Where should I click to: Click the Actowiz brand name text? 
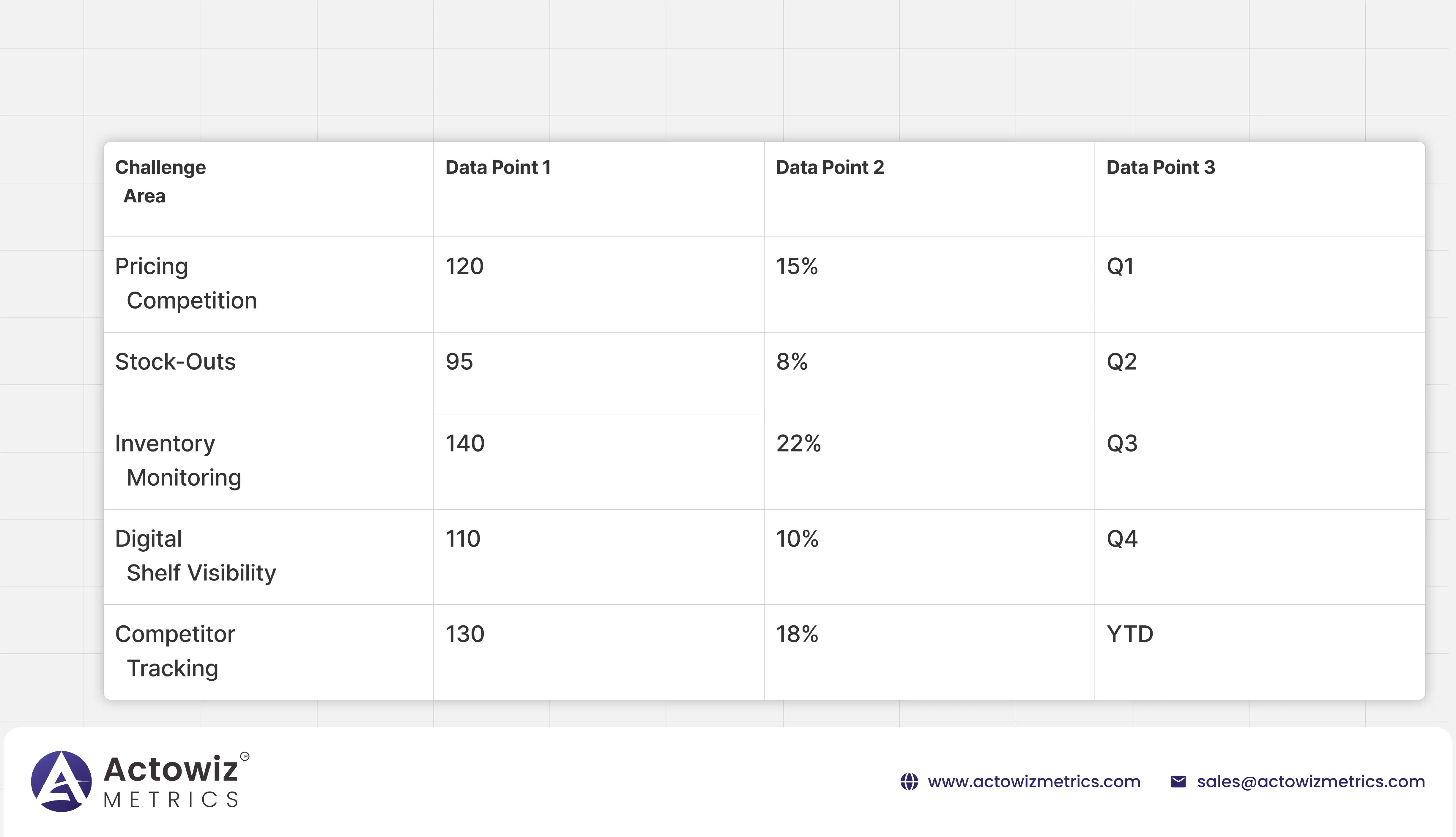(x=171, y=769)
